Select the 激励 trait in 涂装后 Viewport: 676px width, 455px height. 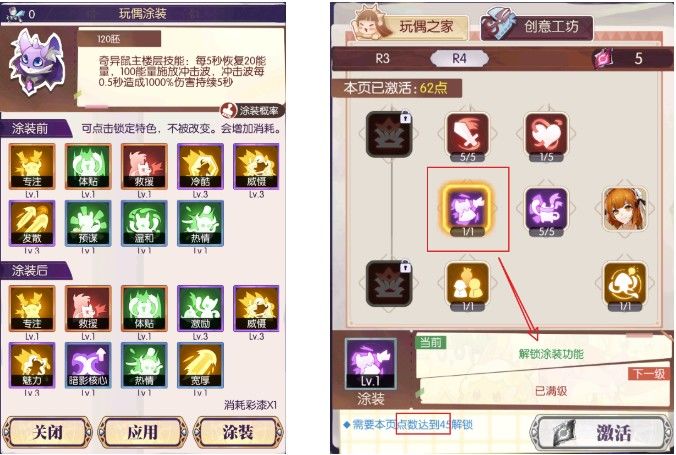click(x=200, y=308)
